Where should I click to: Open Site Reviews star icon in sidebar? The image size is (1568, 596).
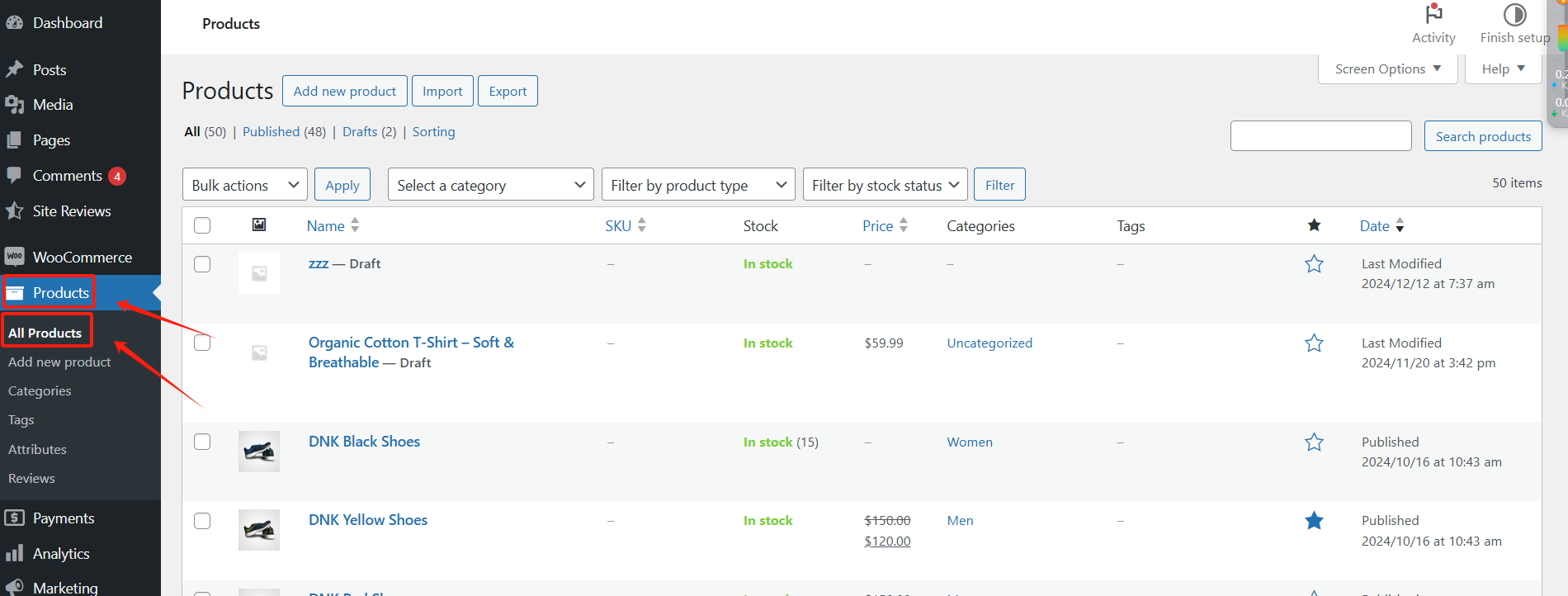click(x=15, y=211)
